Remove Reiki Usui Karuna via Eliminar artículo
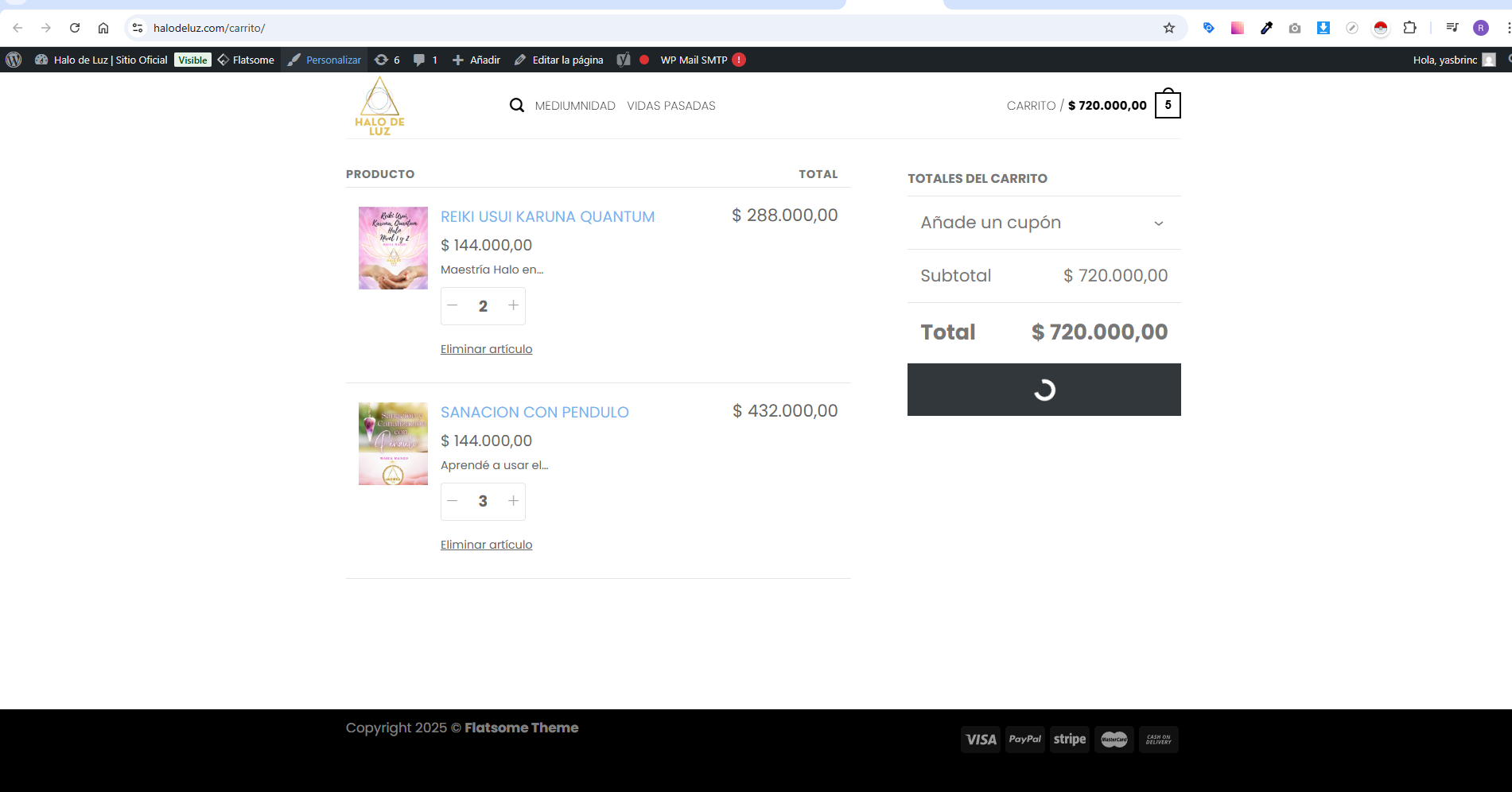The image size is (1512, 792). tap(487, 349)
